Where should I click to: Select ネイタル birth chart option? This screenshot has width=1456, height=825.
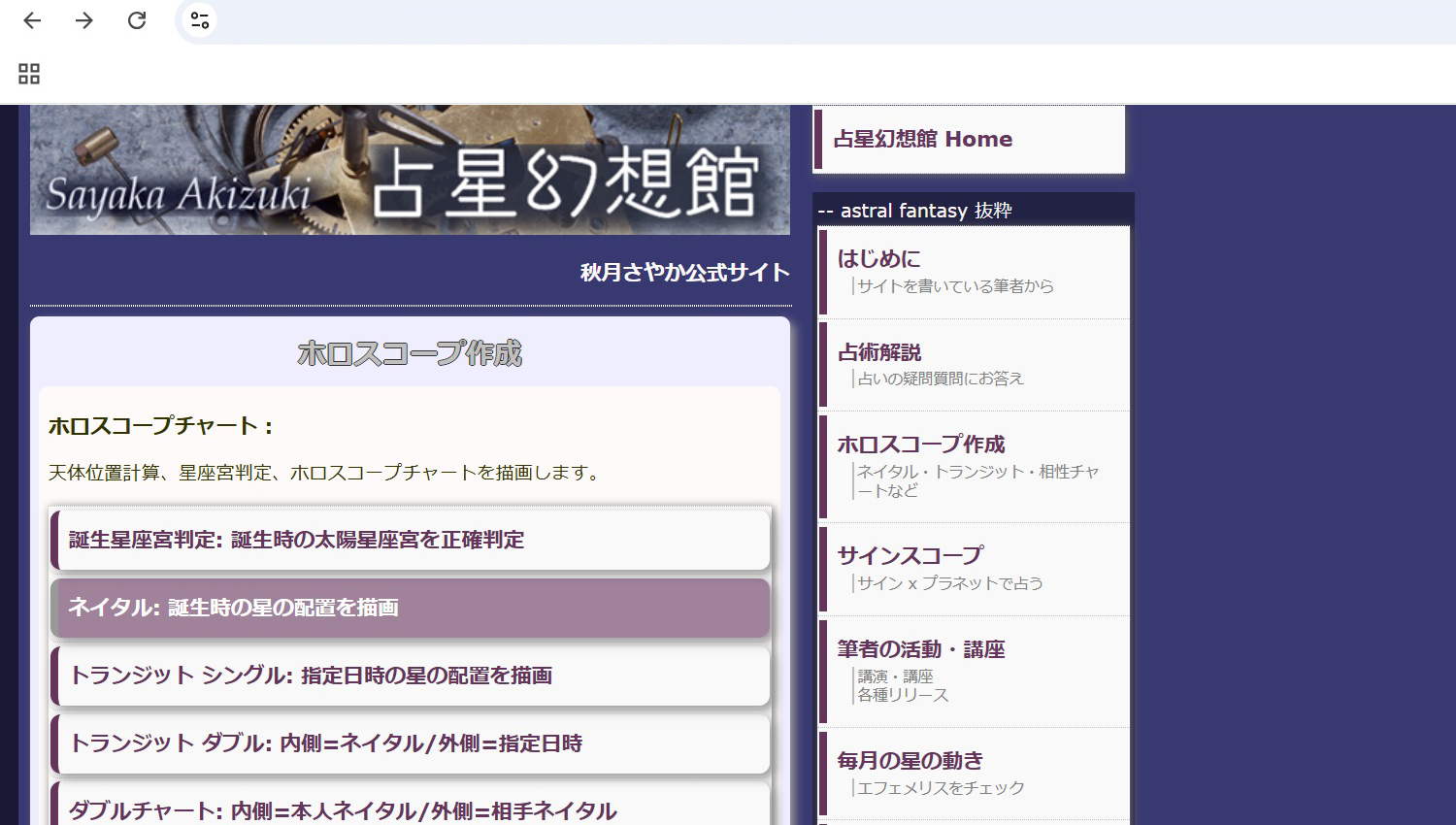click(410, 608)
